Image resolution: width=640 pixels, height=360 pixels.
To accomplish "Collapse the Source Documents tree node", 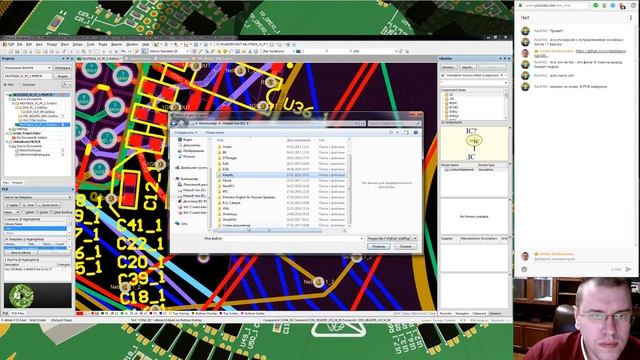I will tap(11, 99).
